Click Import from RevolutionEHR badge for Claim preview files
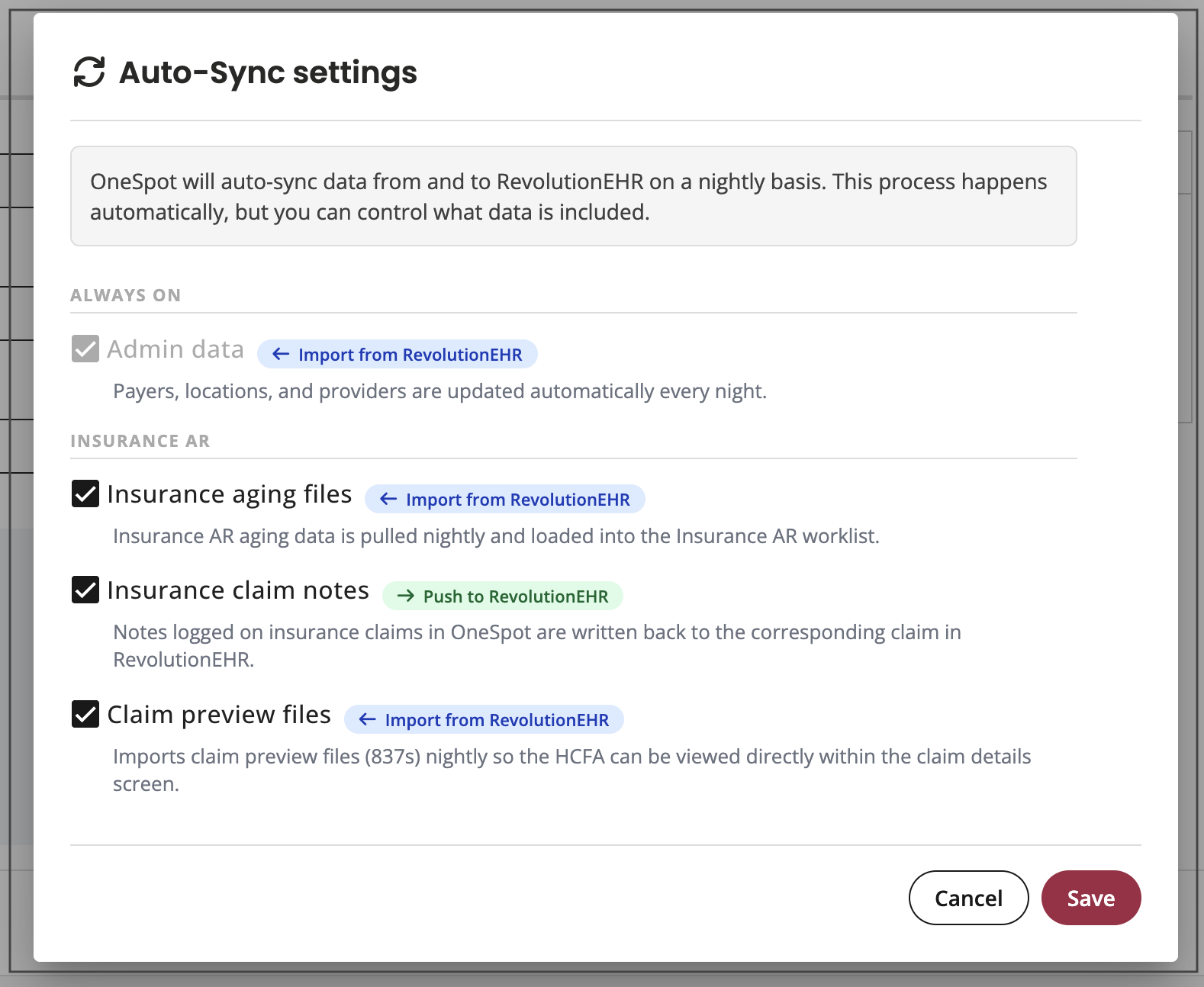The height and width of the screenshot is (987, 1204). [x=484, y=719]
